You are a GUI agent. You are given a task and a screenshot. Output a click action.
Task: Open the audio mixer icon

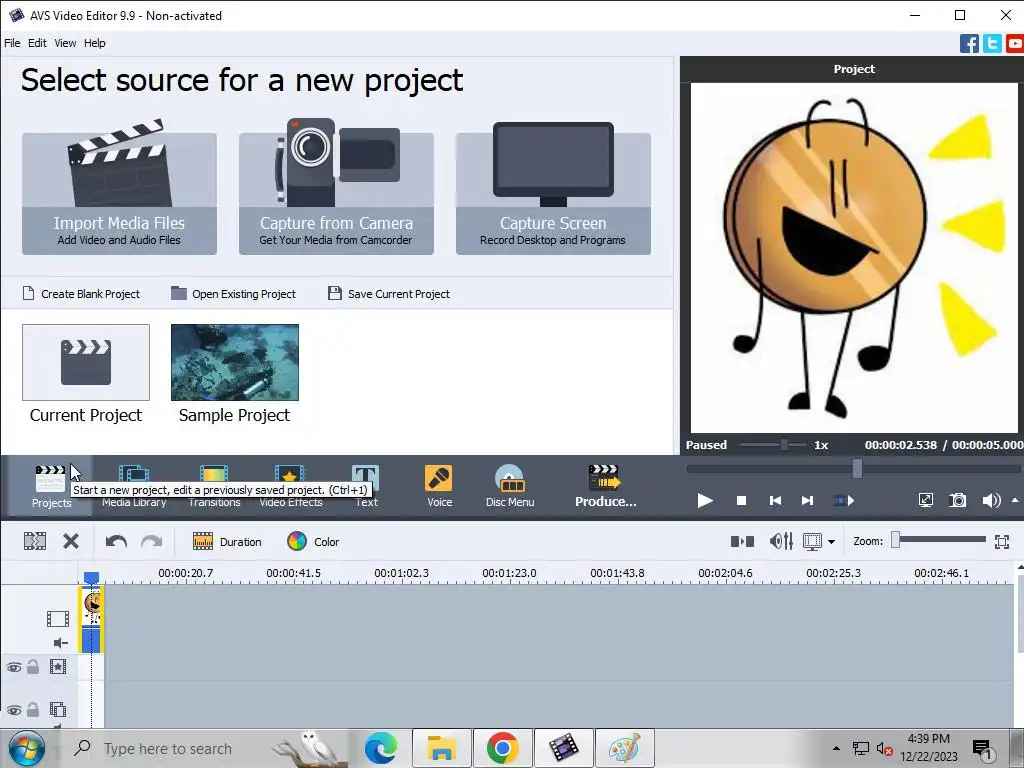click(781, 541)
